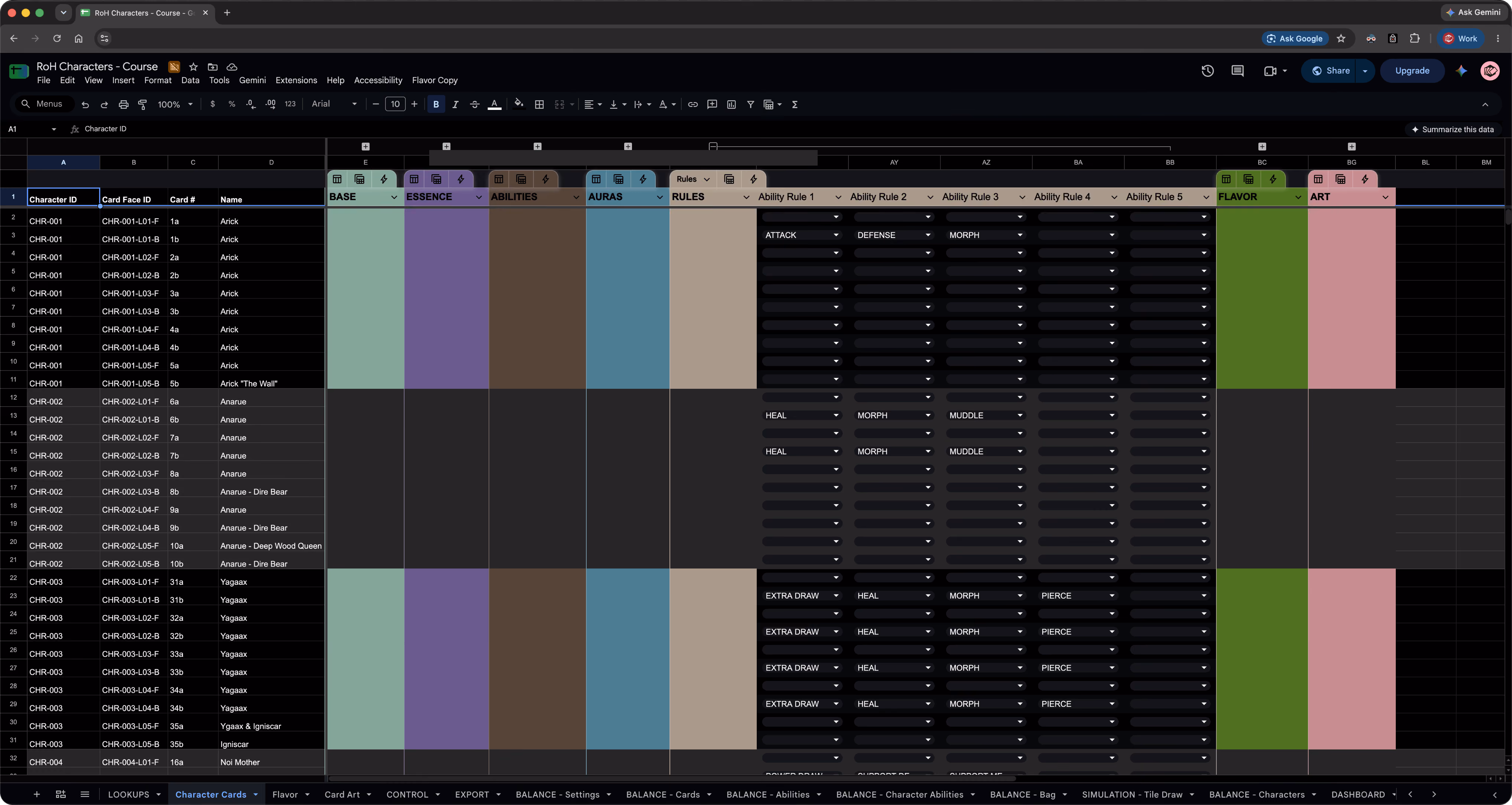Image resolution: width=1512 pixels, height=805 pixels.
Task: Insert a link via toolbar icon
Action: tap(693, 104)
